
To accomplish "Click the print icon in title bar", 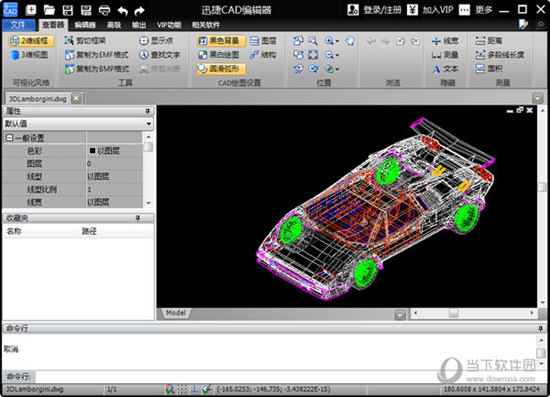I will pyautogui.click(x=105, y=10).
